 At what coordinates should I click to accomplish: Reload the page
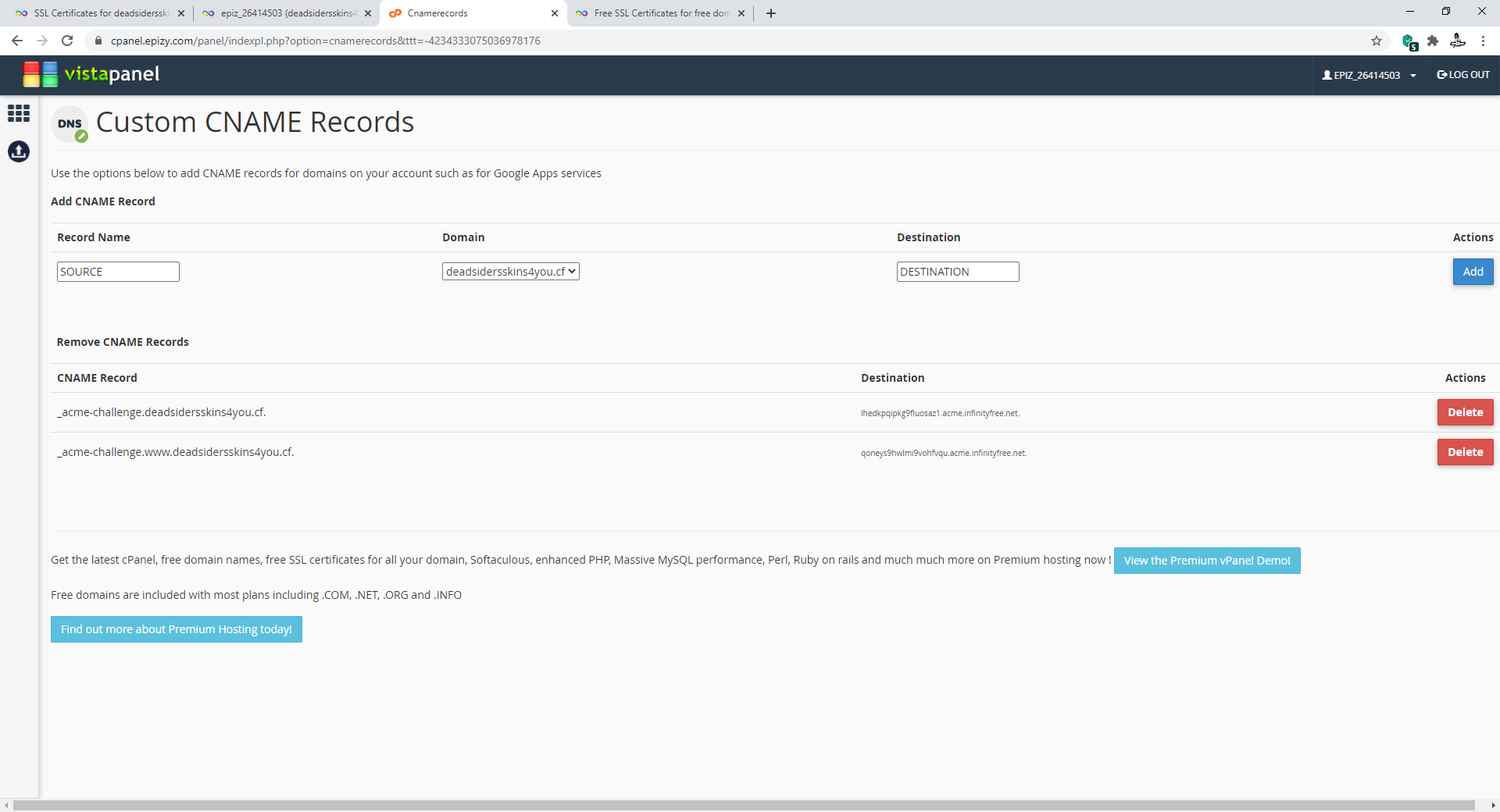pyautogui.click(x=67, y=41)
